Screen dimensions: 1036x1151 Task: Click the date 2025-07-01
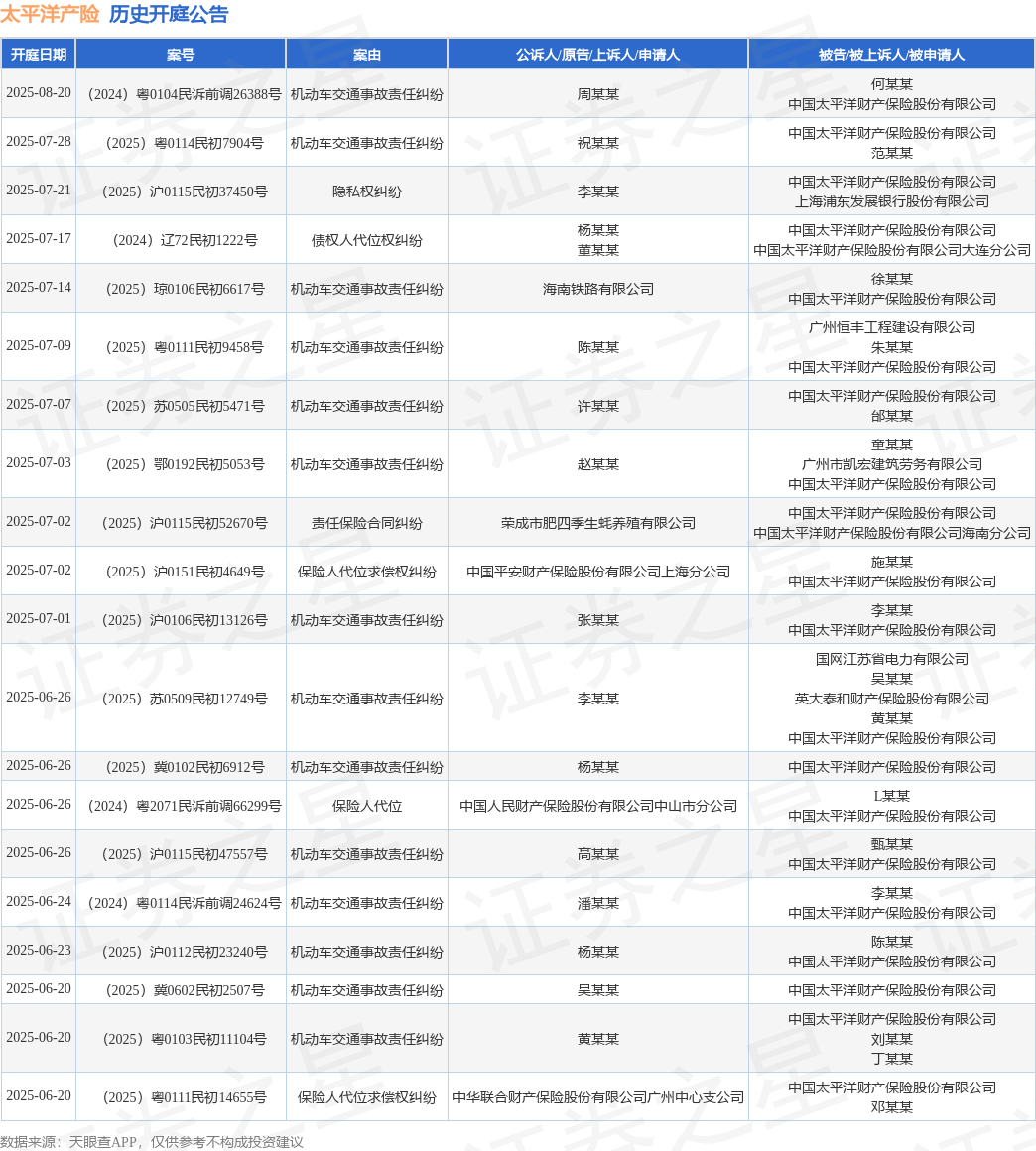coord(39,619)
